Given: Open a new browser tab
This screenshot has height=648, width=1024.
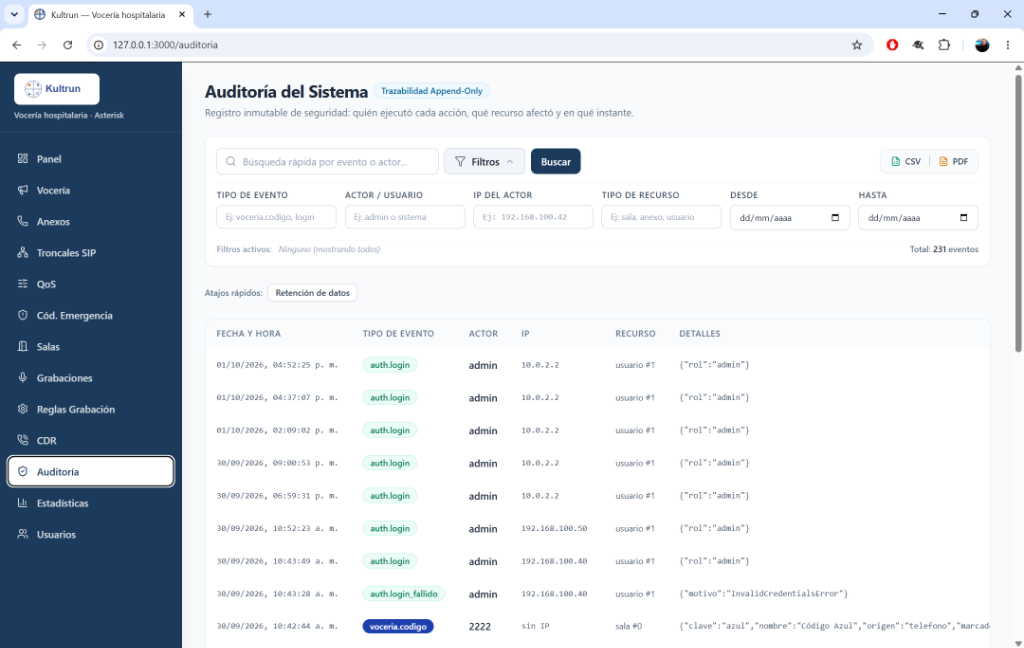Looking at the screenshot, I should (x=207, y=14).
